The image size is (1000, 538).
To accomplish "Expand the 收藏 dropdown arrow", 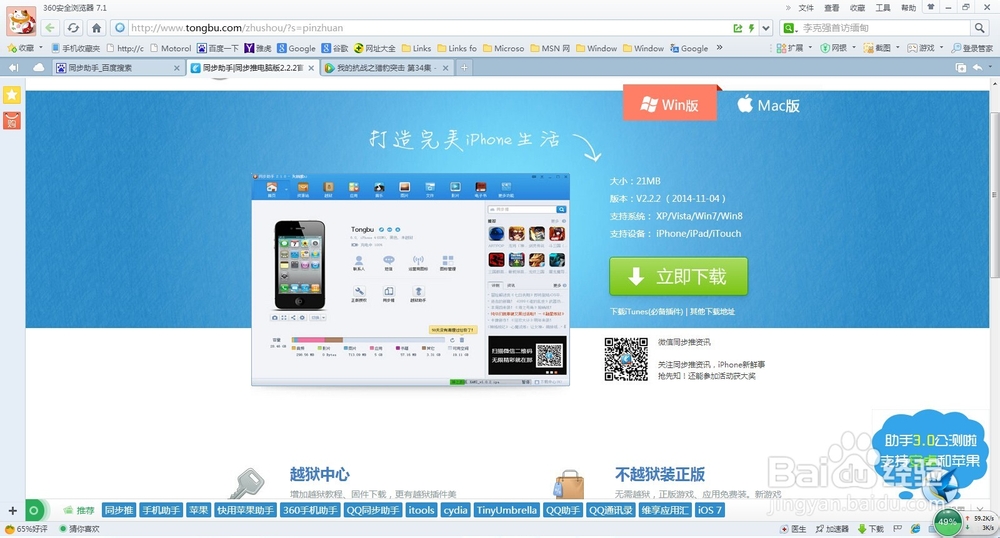I will pyautogui.click(x=41, y=48).
